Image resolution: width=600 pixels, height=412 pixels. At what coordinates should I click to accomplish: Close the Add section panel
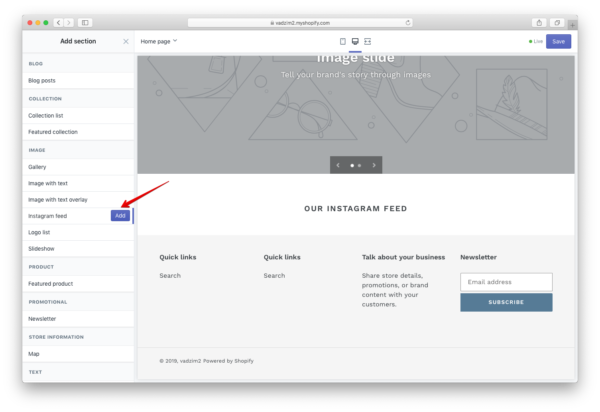[125, 41]
